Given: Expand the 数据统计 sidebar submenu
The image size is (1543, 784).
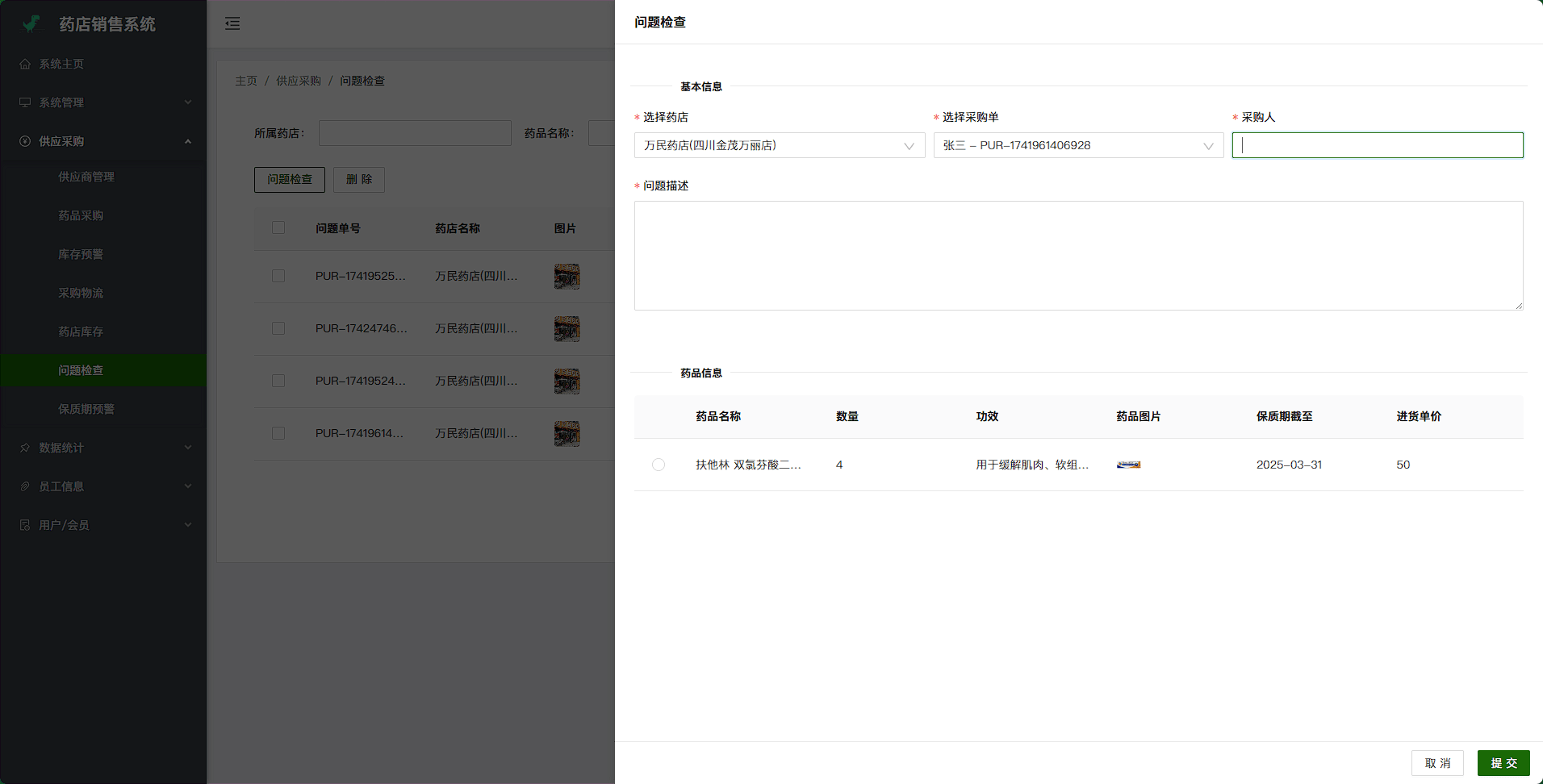Looking at the screenshot, I should tap(103, 448).
